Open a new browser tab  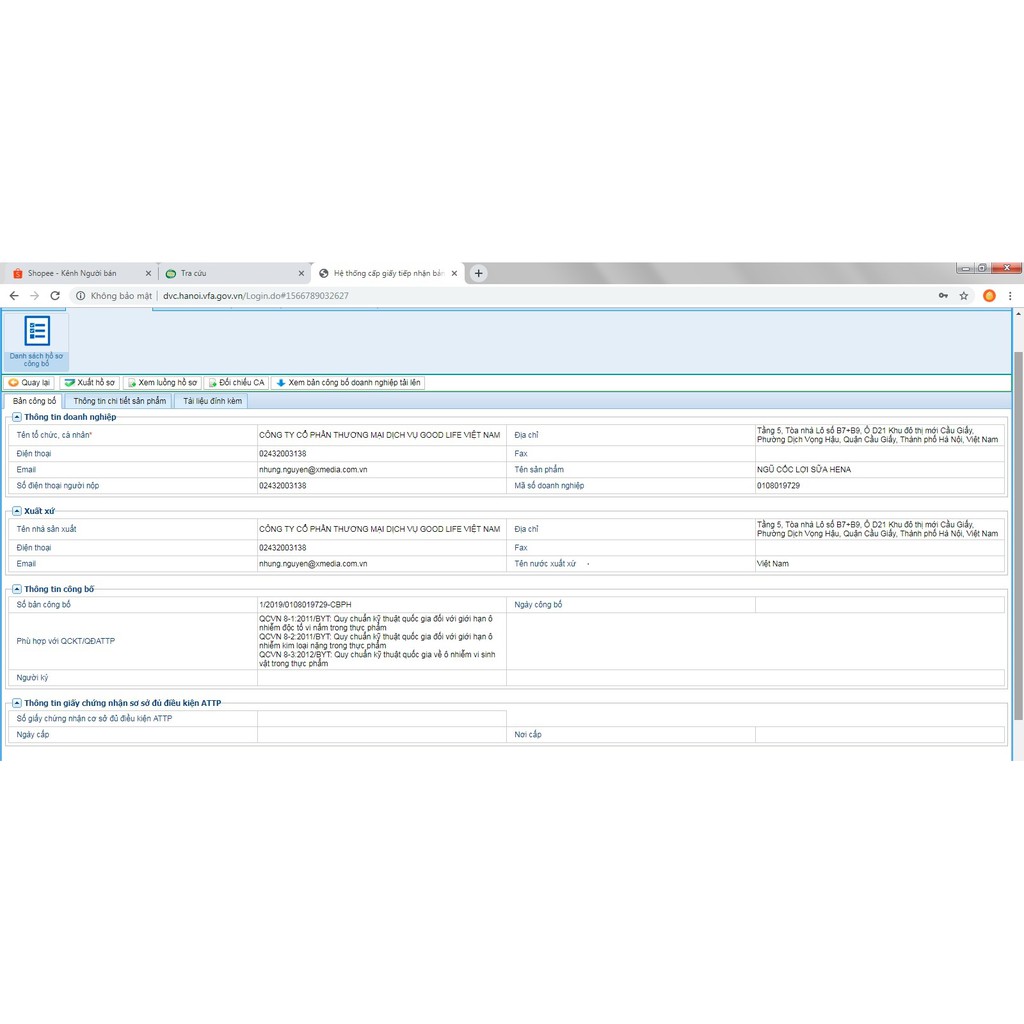(x=479, y=273)
